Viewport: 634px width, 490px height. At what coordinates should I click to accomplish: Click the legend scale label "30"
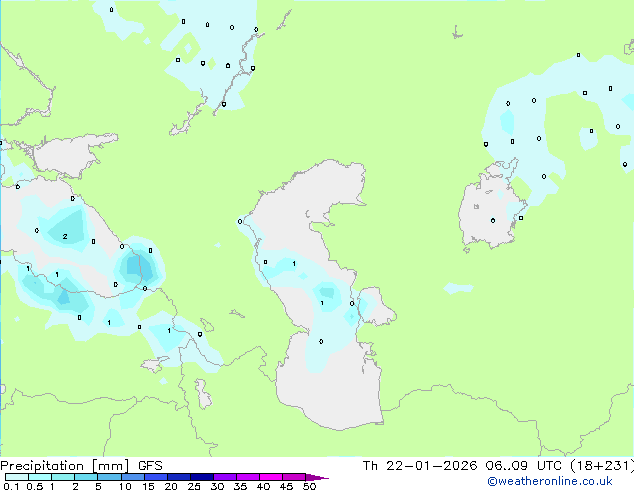tap(217, 486)
